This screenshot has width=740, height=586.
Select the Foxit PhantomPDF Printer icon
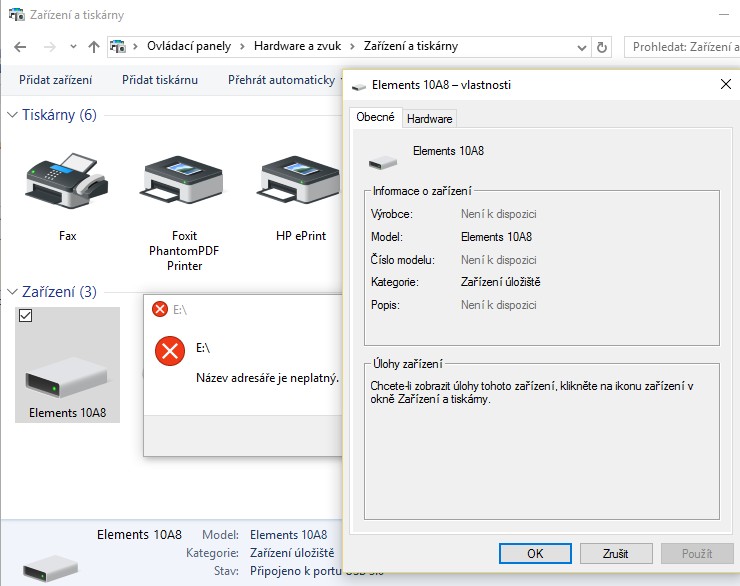tap(185, 182)
